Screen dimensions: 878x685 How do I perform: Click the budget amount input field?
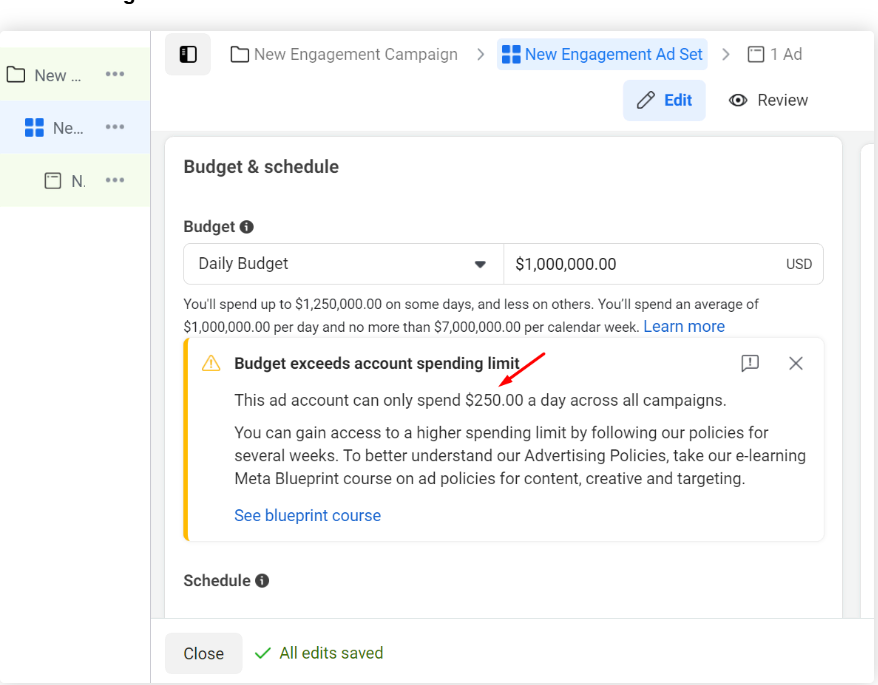(x=645, y=264)
